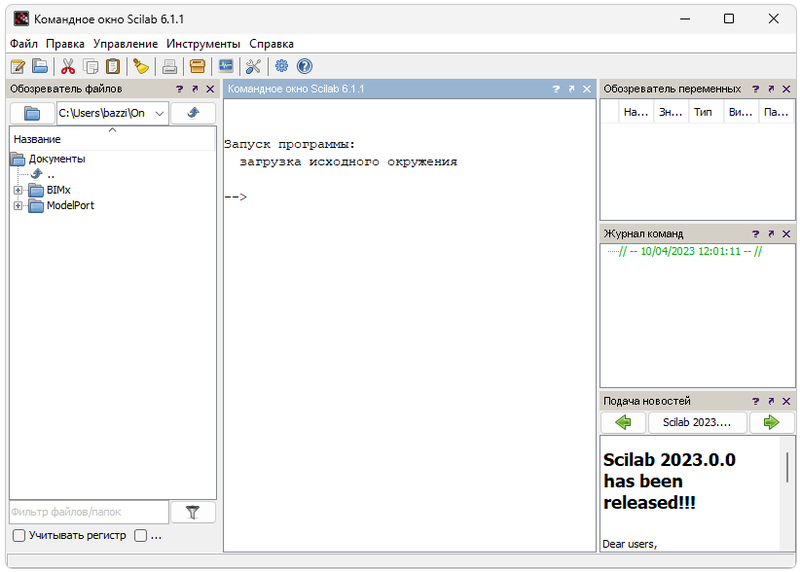Launch SciNotes editor from toolbar

17,67
